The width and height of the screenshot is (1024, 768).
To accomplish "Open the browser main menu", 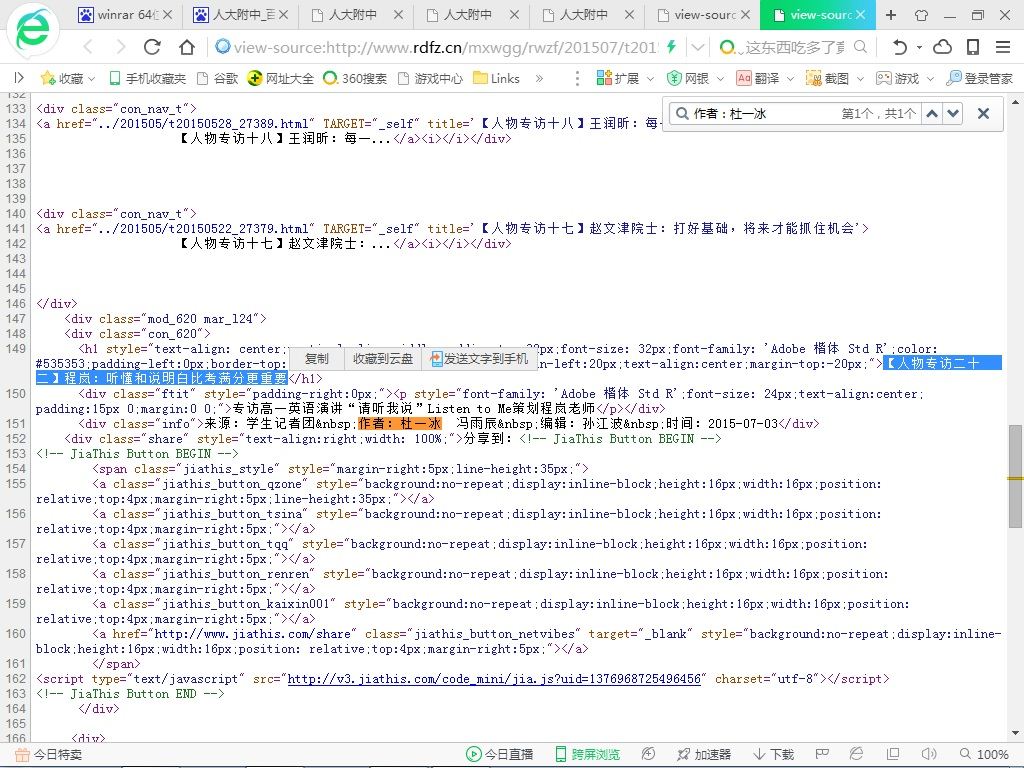I will (x=1003, y=47).
